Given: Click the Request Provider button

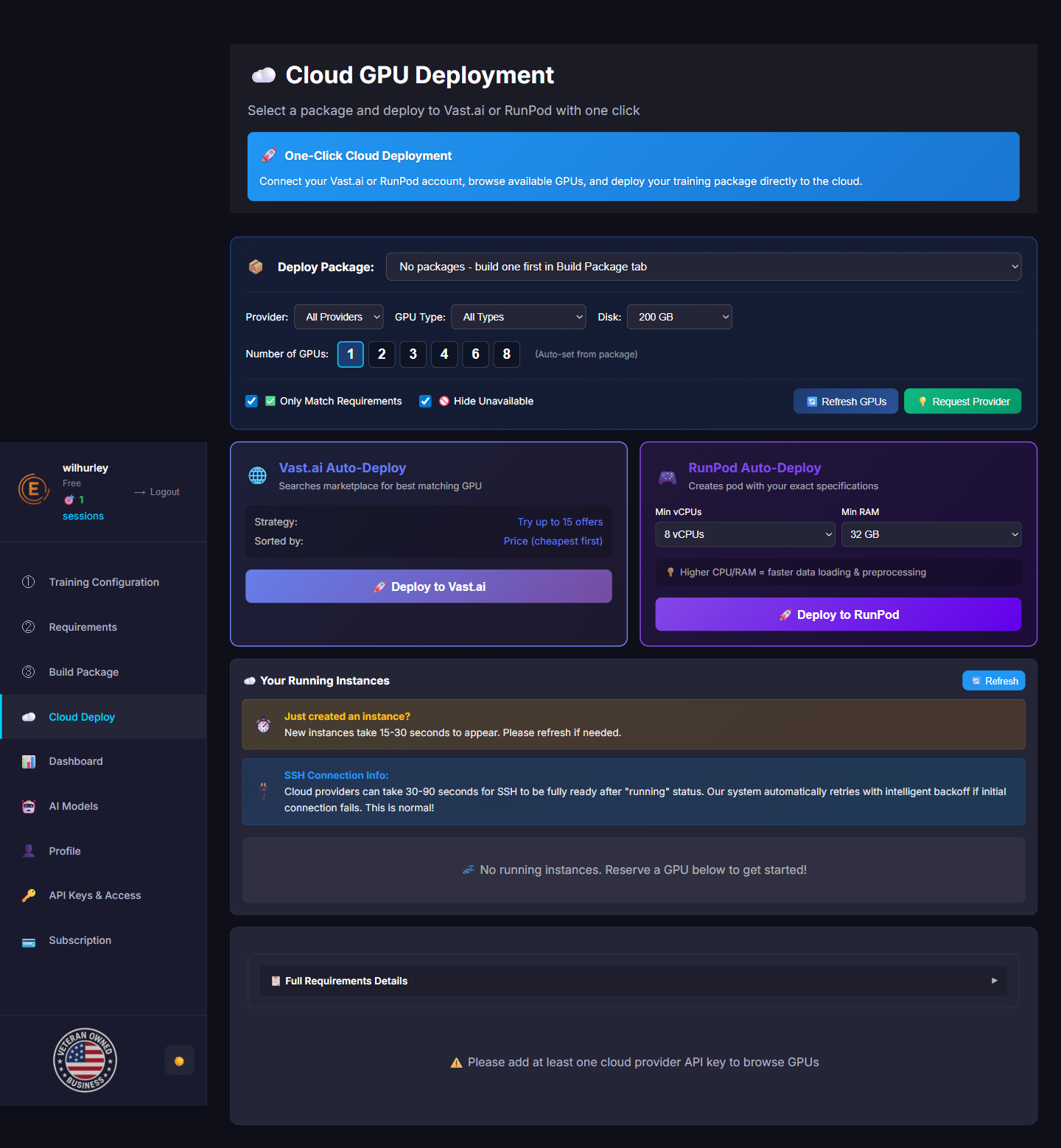Looking at the screenshot, I should point(962,402).
